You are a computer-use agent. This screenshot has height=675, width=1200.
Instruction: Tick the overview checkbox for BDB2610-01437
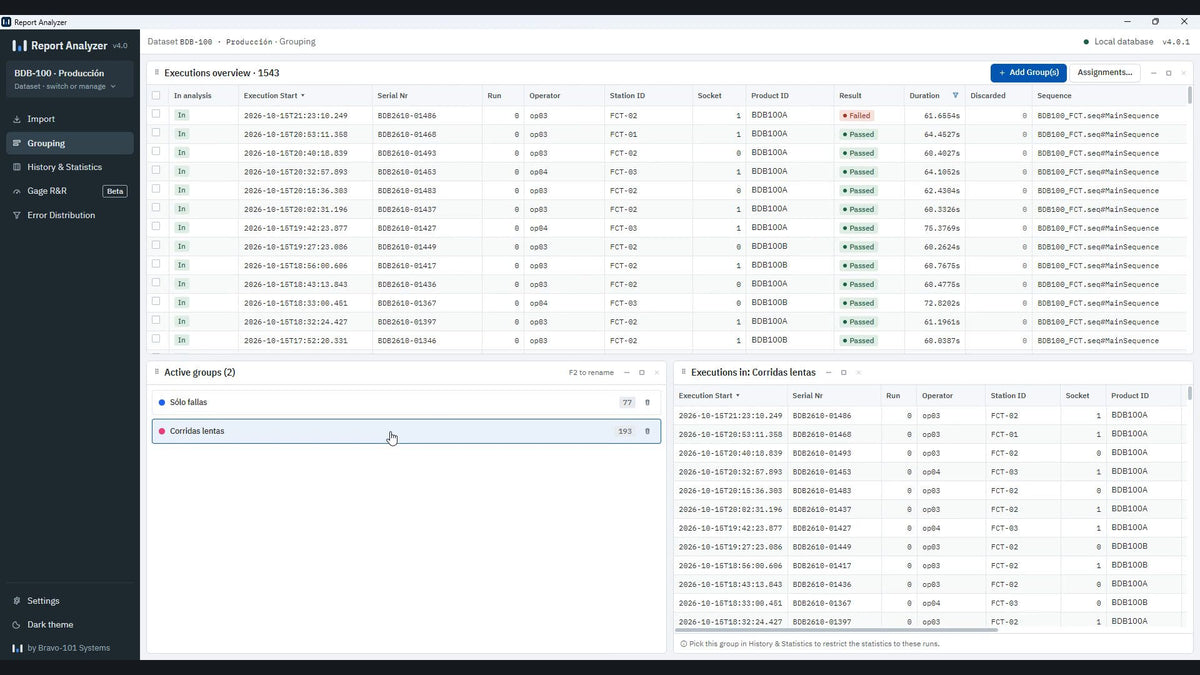(x=156, y=209)
